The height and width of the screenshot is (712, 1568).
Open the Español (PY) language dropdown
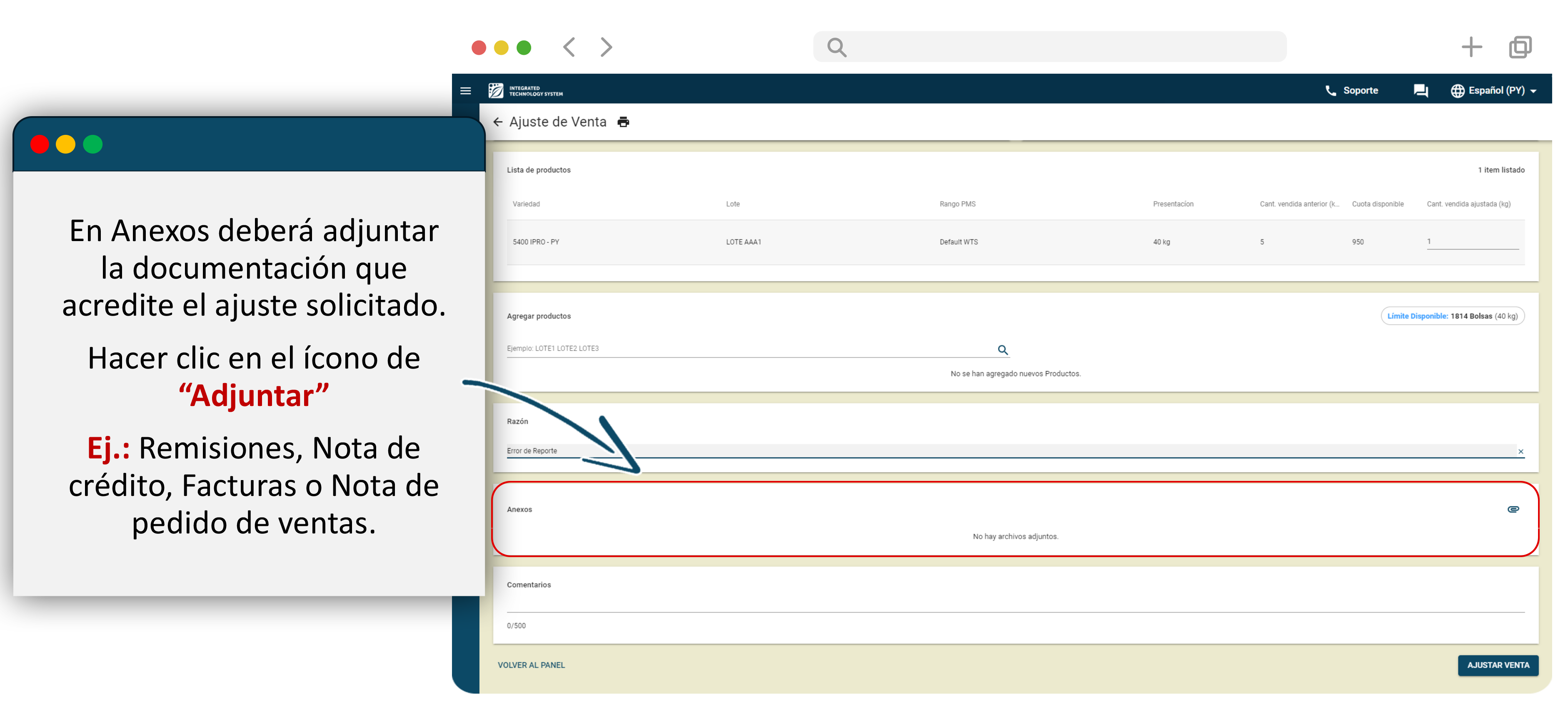coord(1493,91)
